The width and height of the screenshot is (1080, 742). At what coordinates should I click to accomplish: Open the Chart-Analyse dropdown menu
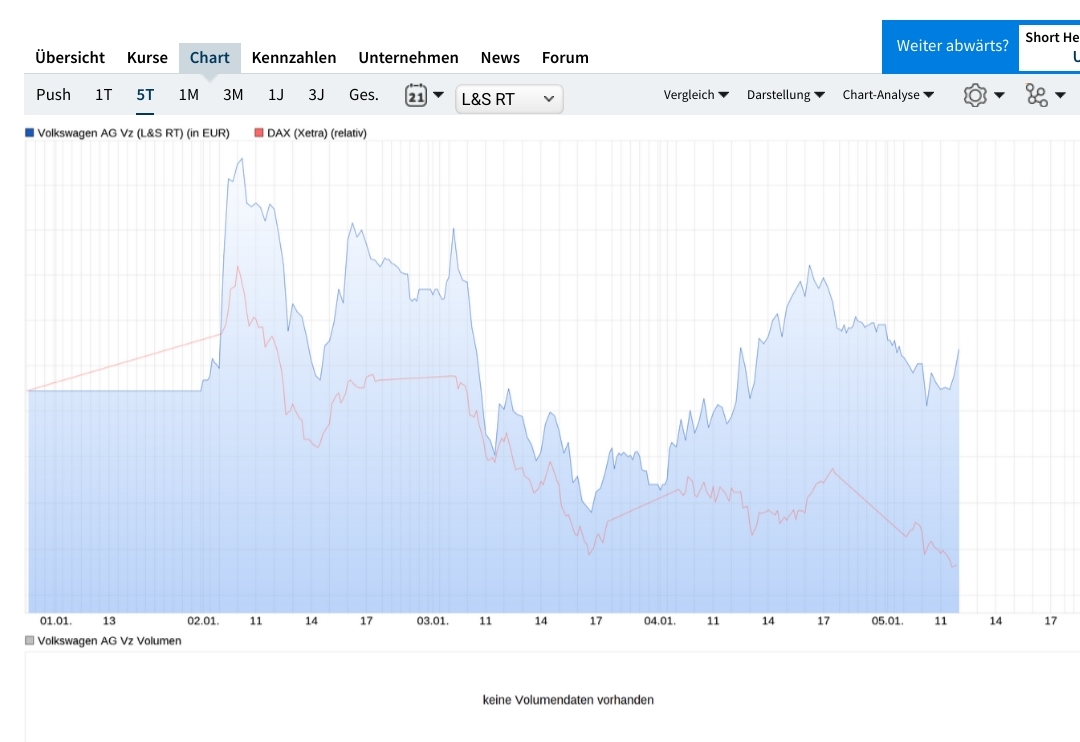[888, 95]
